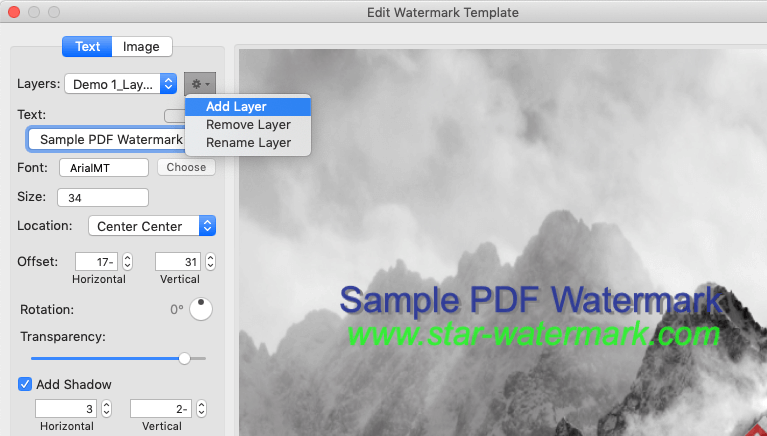Screen dimensions: 767x436
Task: Toggle the Add Shadow checkbox
Action: 26,384
